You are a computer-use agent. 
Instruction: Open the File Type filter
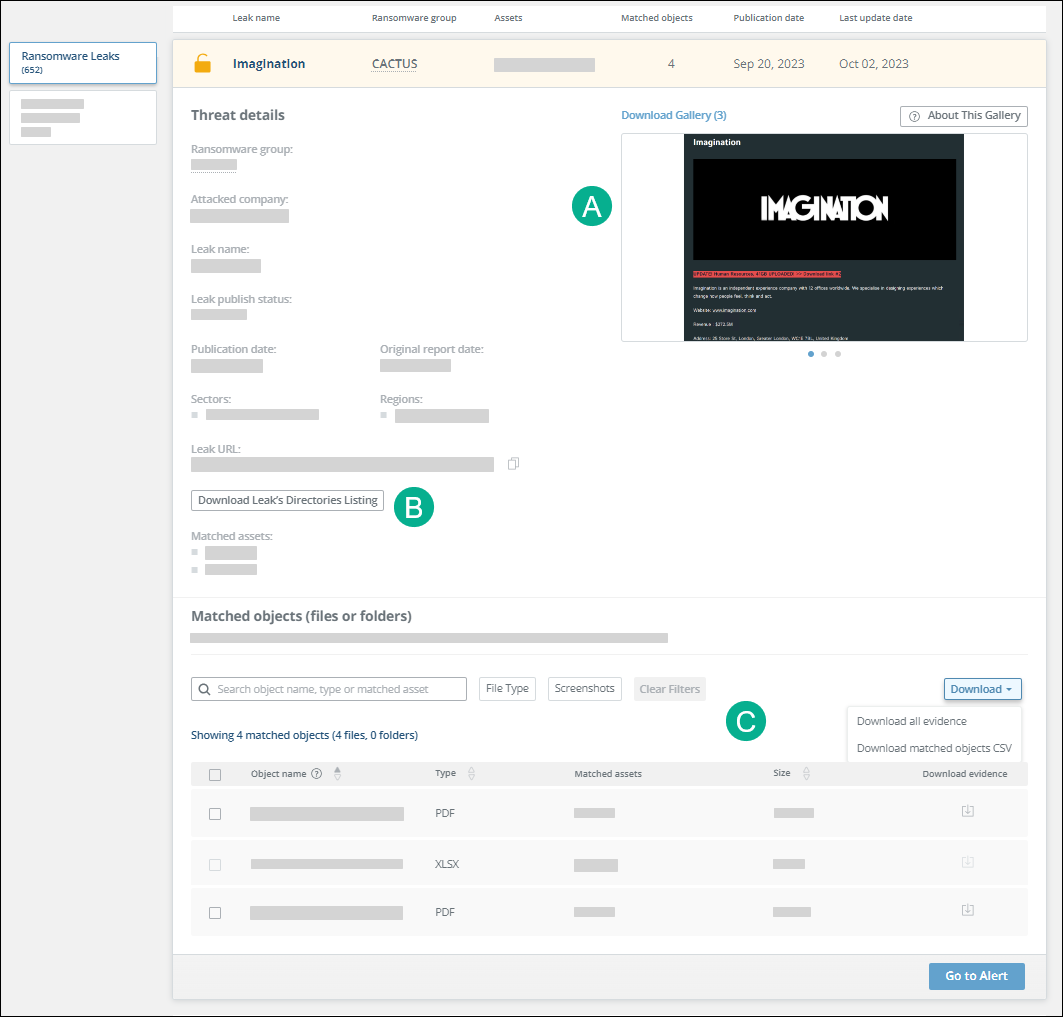pyautogui.click(x=507, y=689)
